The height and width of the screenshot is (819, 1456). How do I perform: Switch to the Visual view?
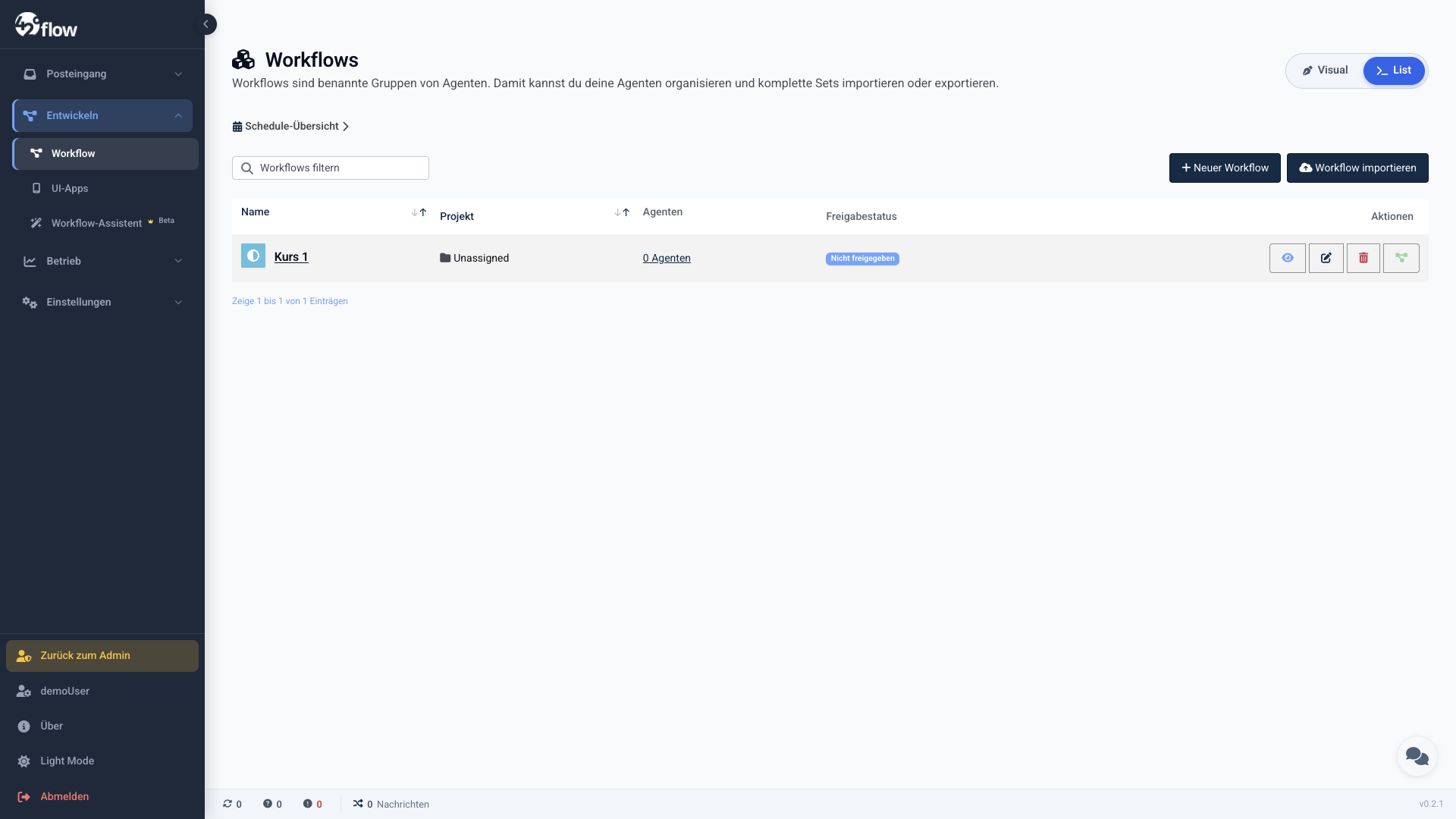tap(1326, 70)
